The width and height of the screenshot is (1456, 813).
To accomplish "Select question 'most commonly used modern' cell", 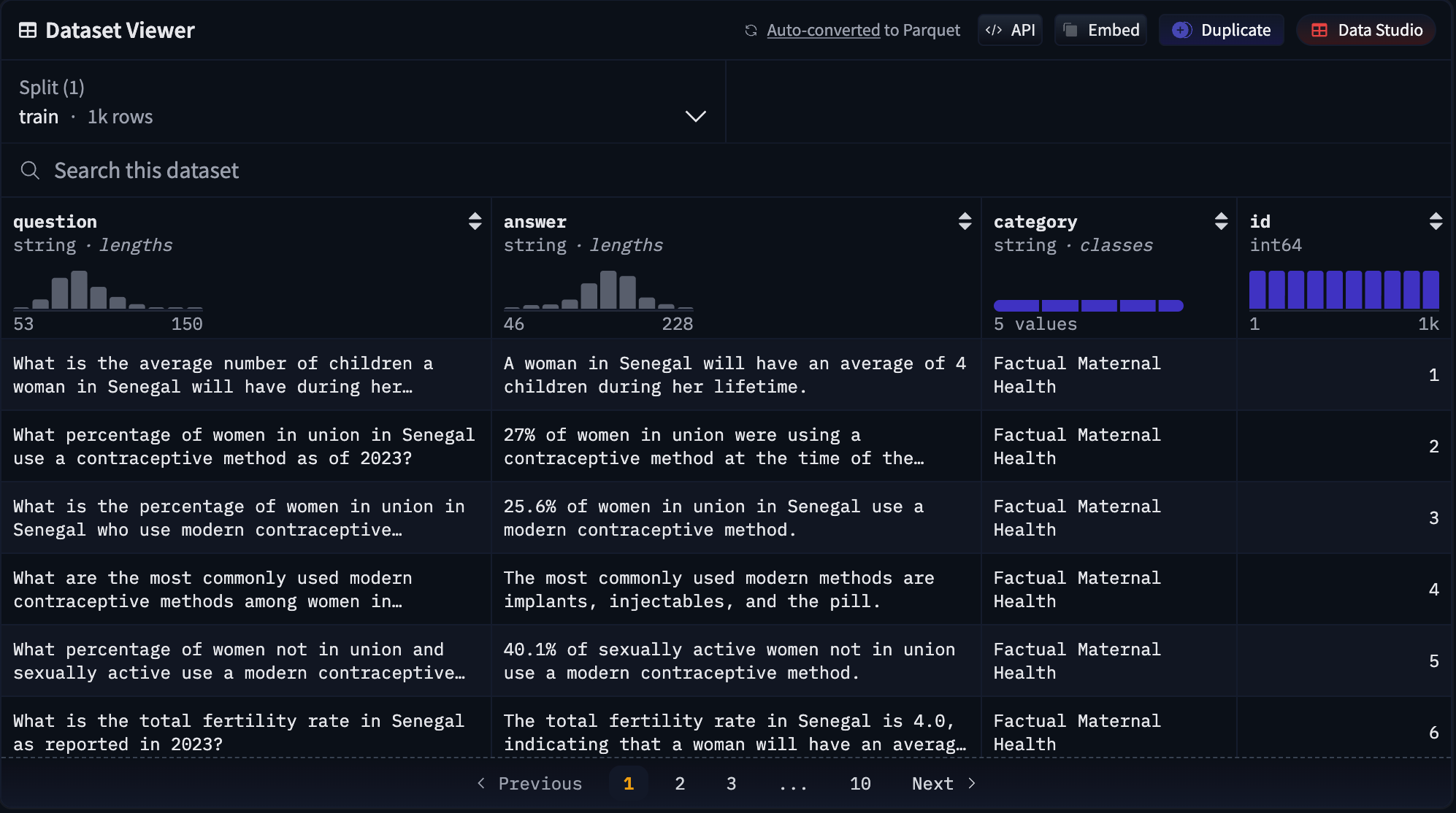I will pyautogui.click(x=247, y=590).
